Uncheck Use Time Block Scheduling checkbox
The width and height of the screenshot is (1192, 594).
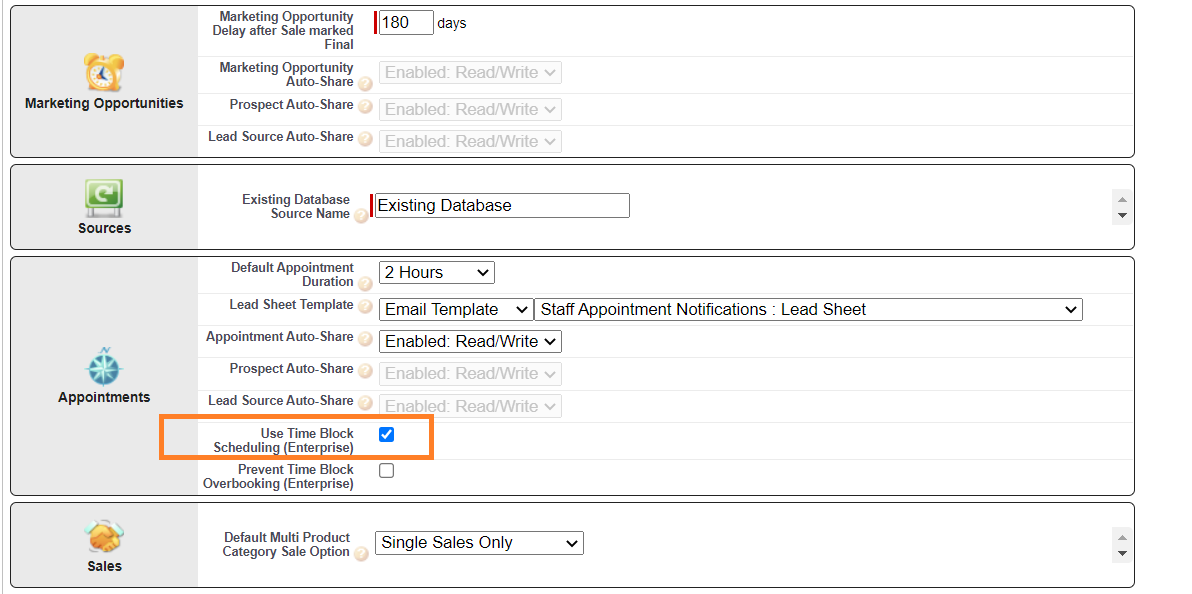(x=386, y=434)
